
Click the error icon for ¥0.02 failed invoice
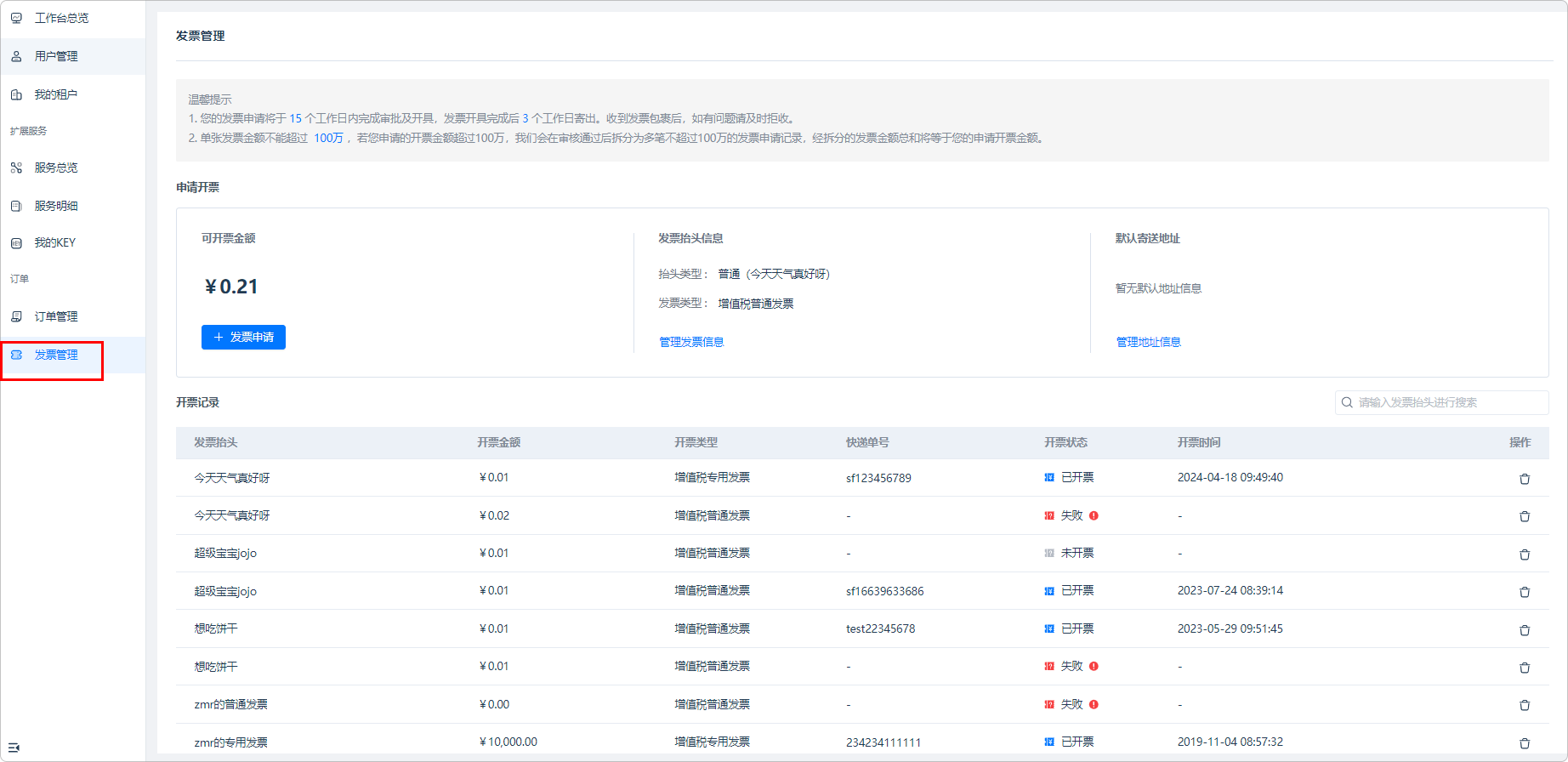1094,515
